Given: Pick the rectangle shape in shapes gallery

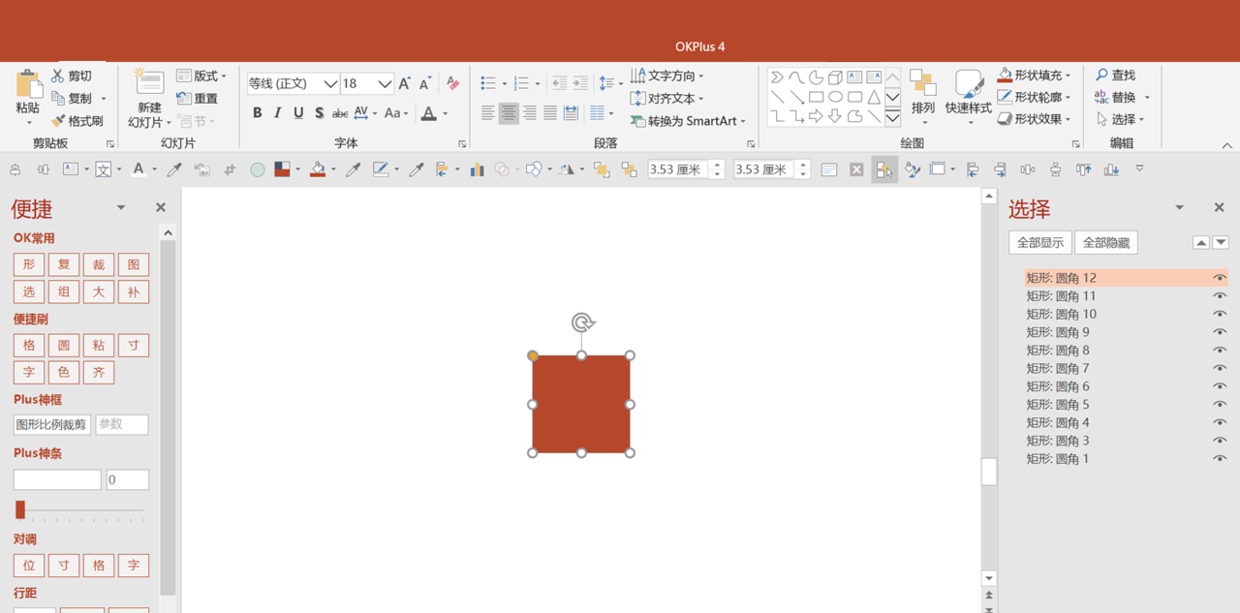Looking at the screenshot, I should coord(816,97).
